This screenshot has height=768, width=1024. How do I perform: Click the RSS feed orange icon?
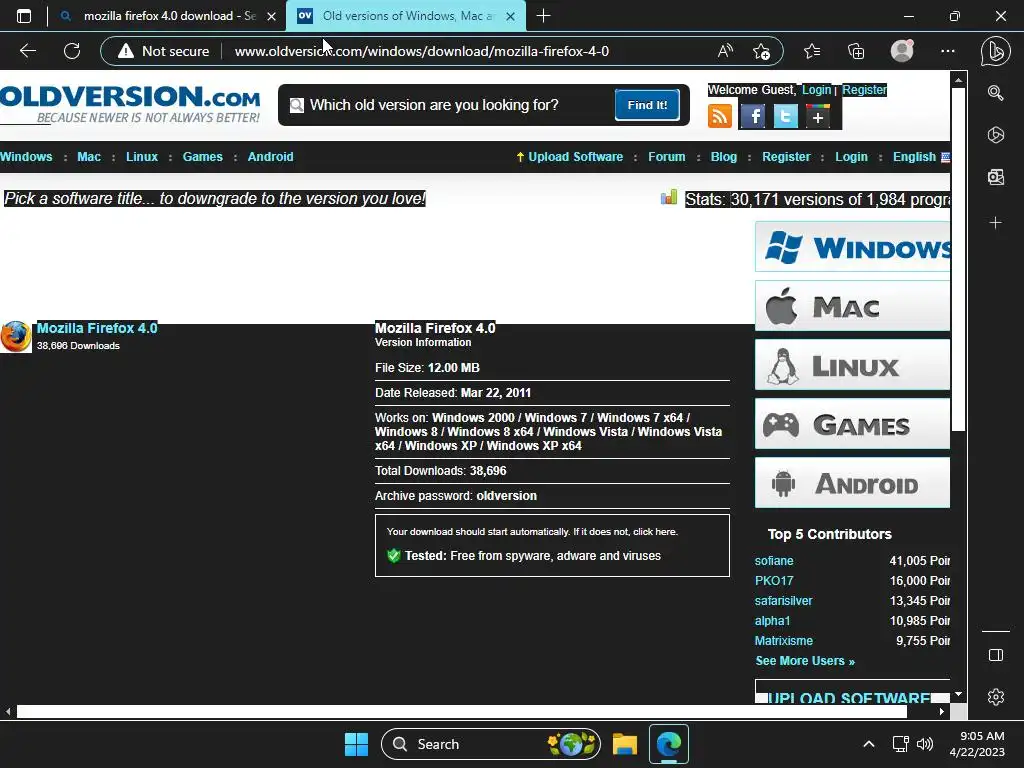coord(720,116)
